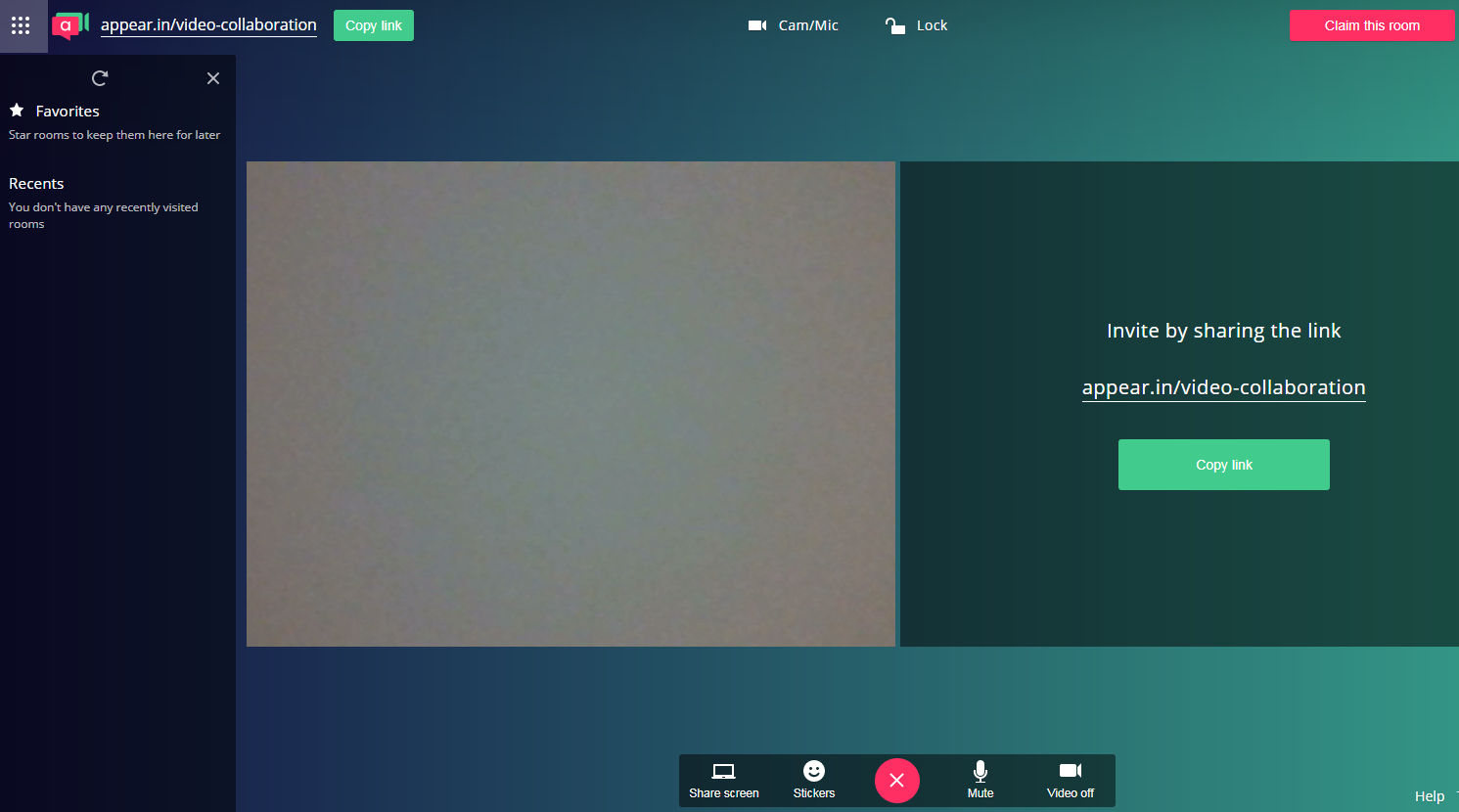1459x812 pixels.
Task: Open Cam/Mic settings
Action: click(794, 25)
